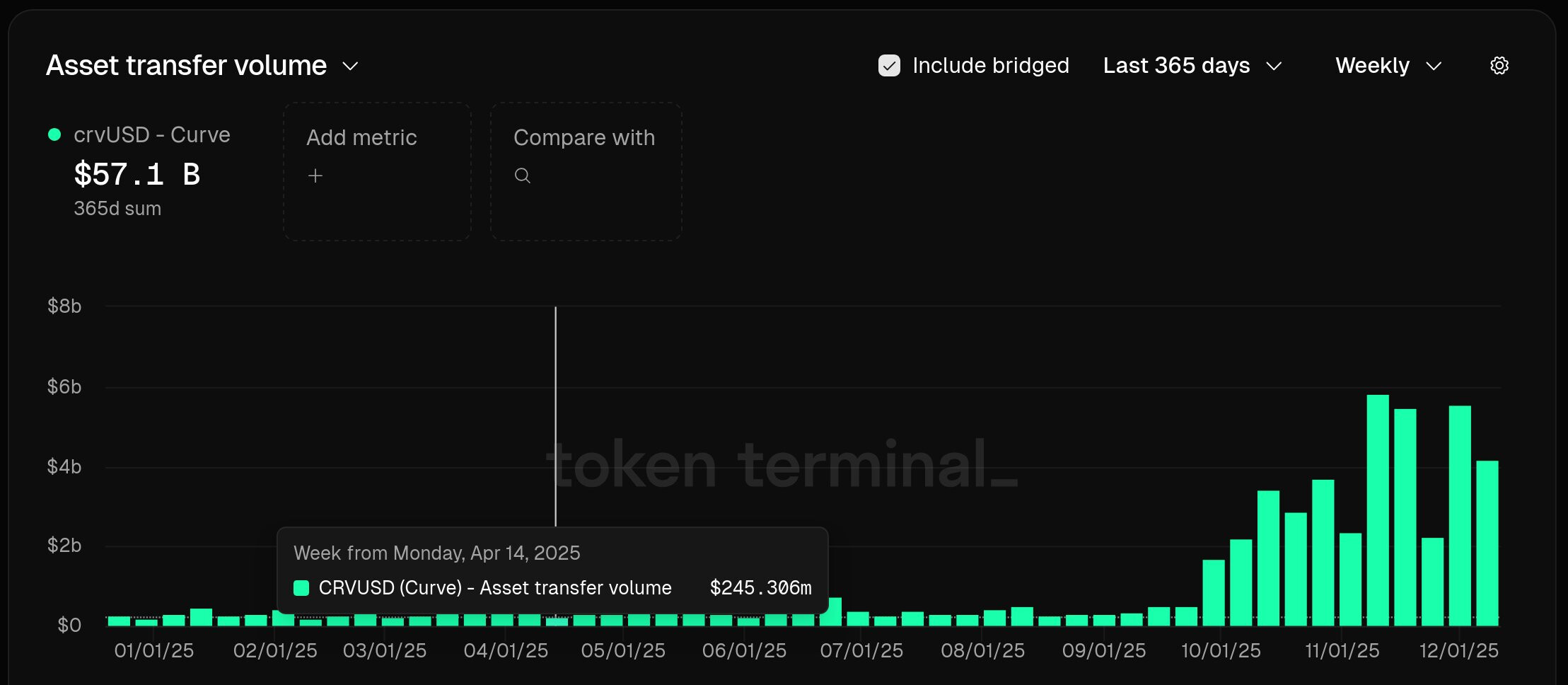Select the crvUSD - Curve metric label

coord(151,134)
